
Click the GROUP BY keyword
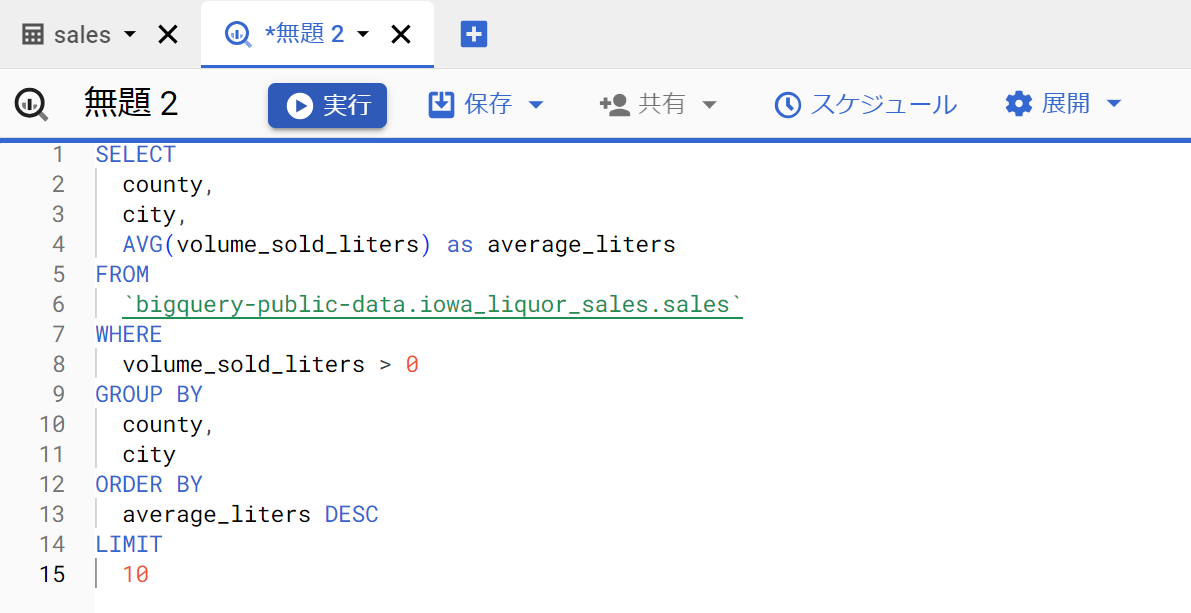point(149,394)
